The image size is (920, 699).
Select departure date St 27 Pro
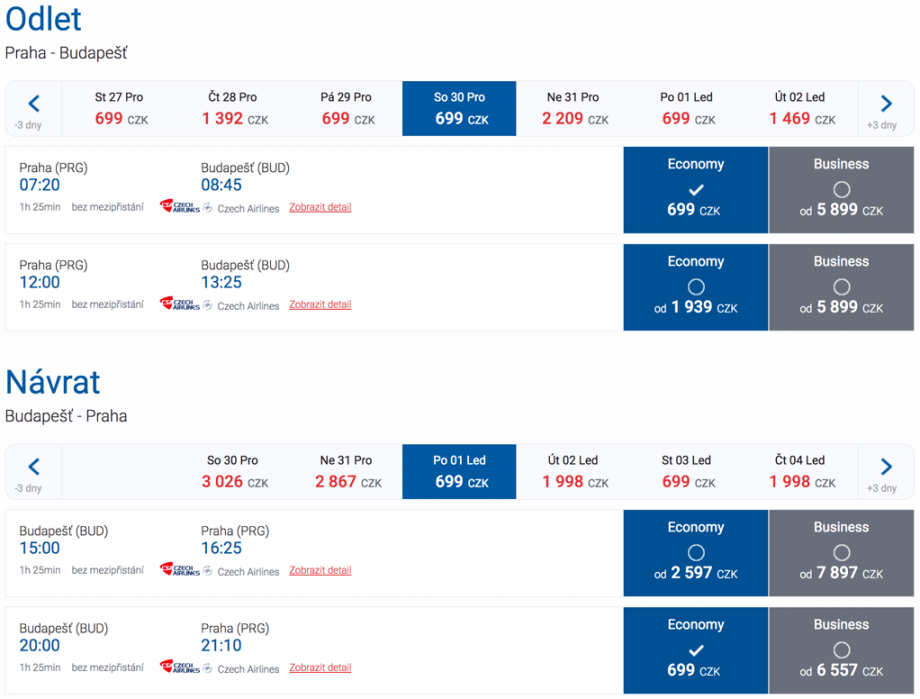tap(119, 108)
